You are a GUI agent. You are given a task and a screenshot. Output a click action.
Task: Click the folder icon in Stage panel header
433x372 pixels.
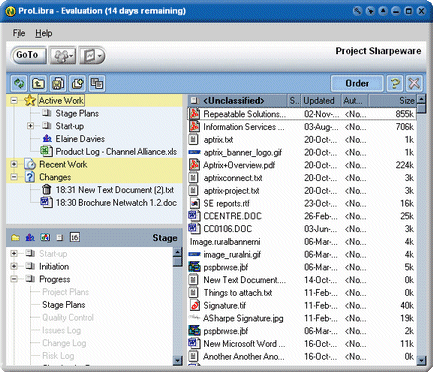(x=15, y=237)
